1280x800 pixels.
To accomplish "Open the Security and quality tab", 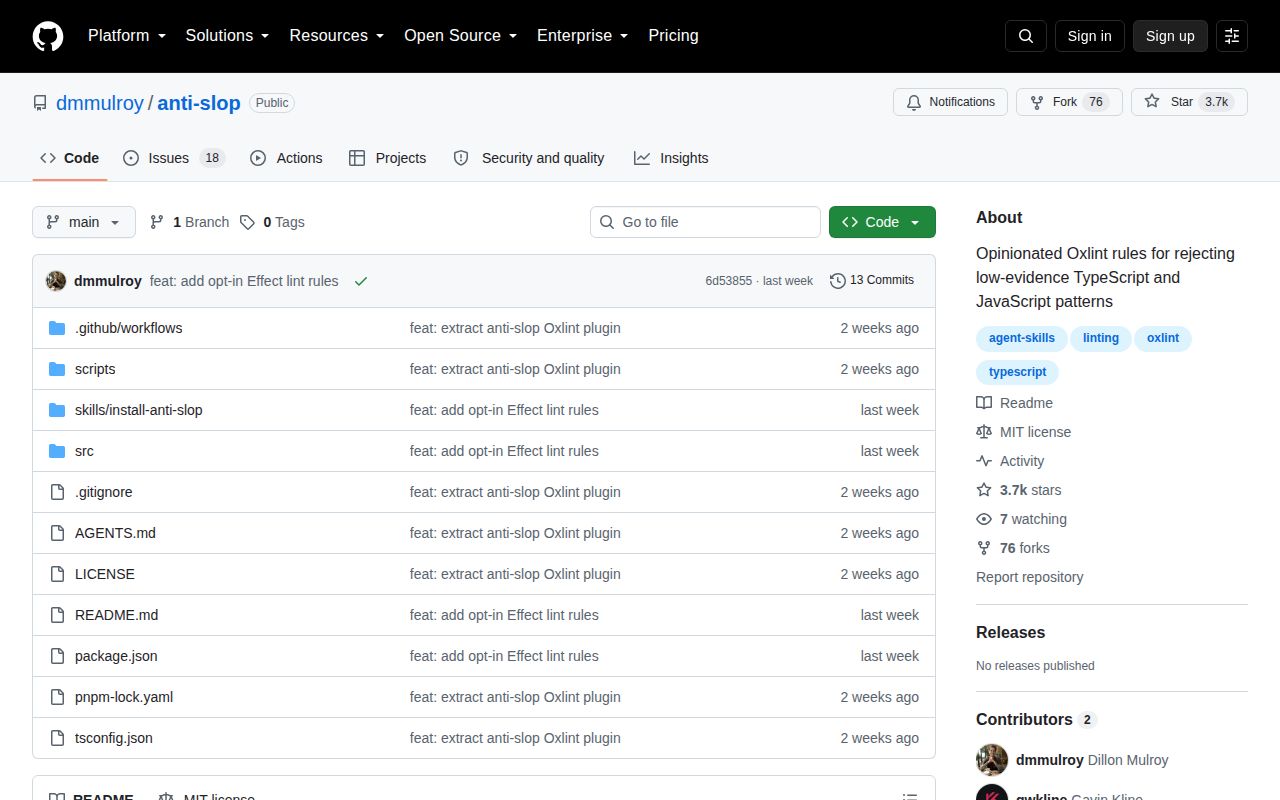I will click(x=529, y=158).
